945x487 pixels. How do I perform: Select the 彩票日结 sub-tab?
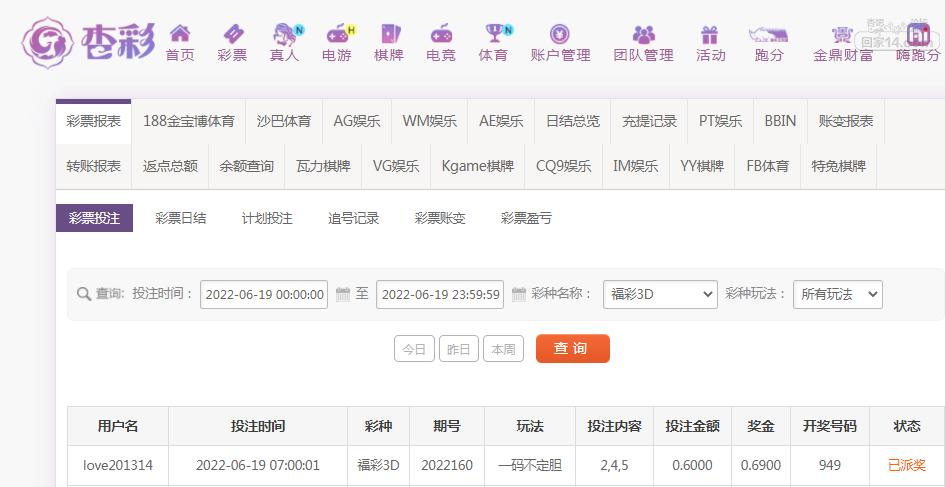pos(181,218)
